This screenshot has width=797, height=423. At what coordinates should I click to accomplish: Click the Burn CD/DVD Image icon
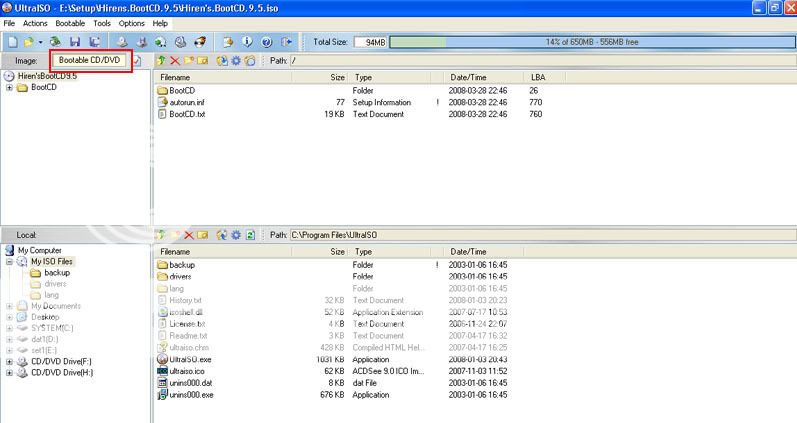point(200,42)
